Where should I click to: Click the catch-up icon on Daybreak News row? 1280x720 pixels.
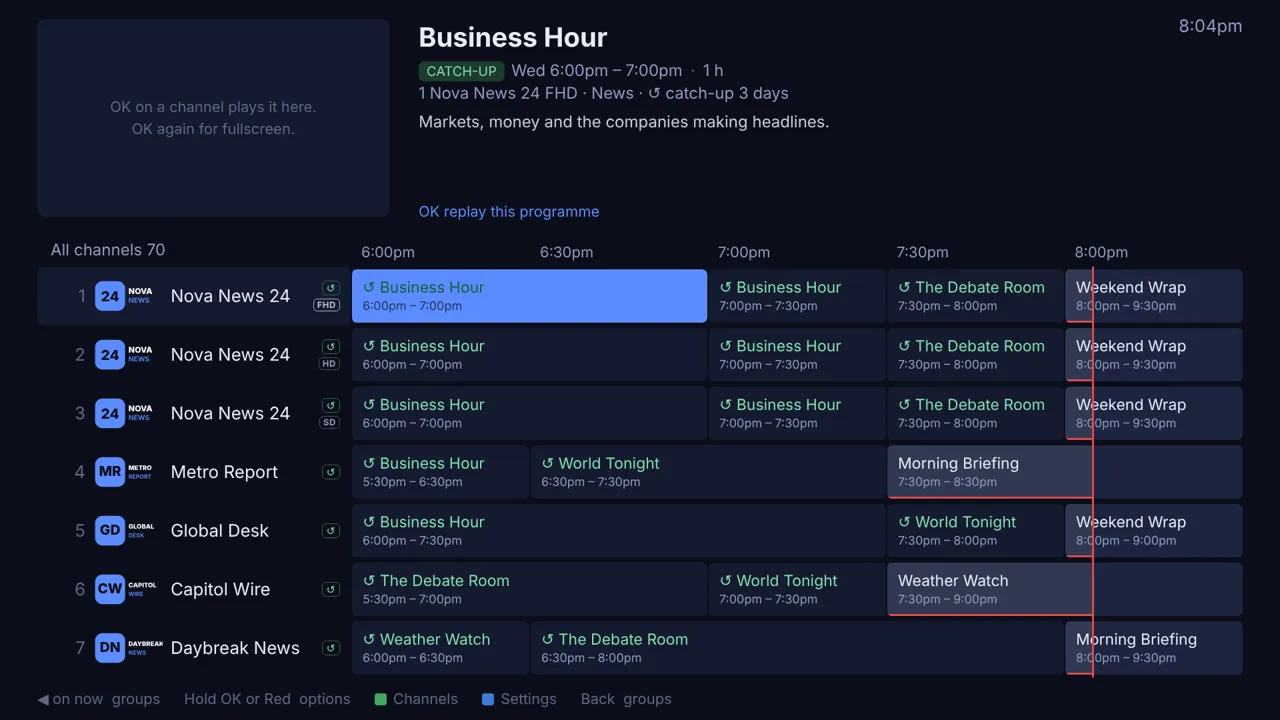[x=331, y=648]
